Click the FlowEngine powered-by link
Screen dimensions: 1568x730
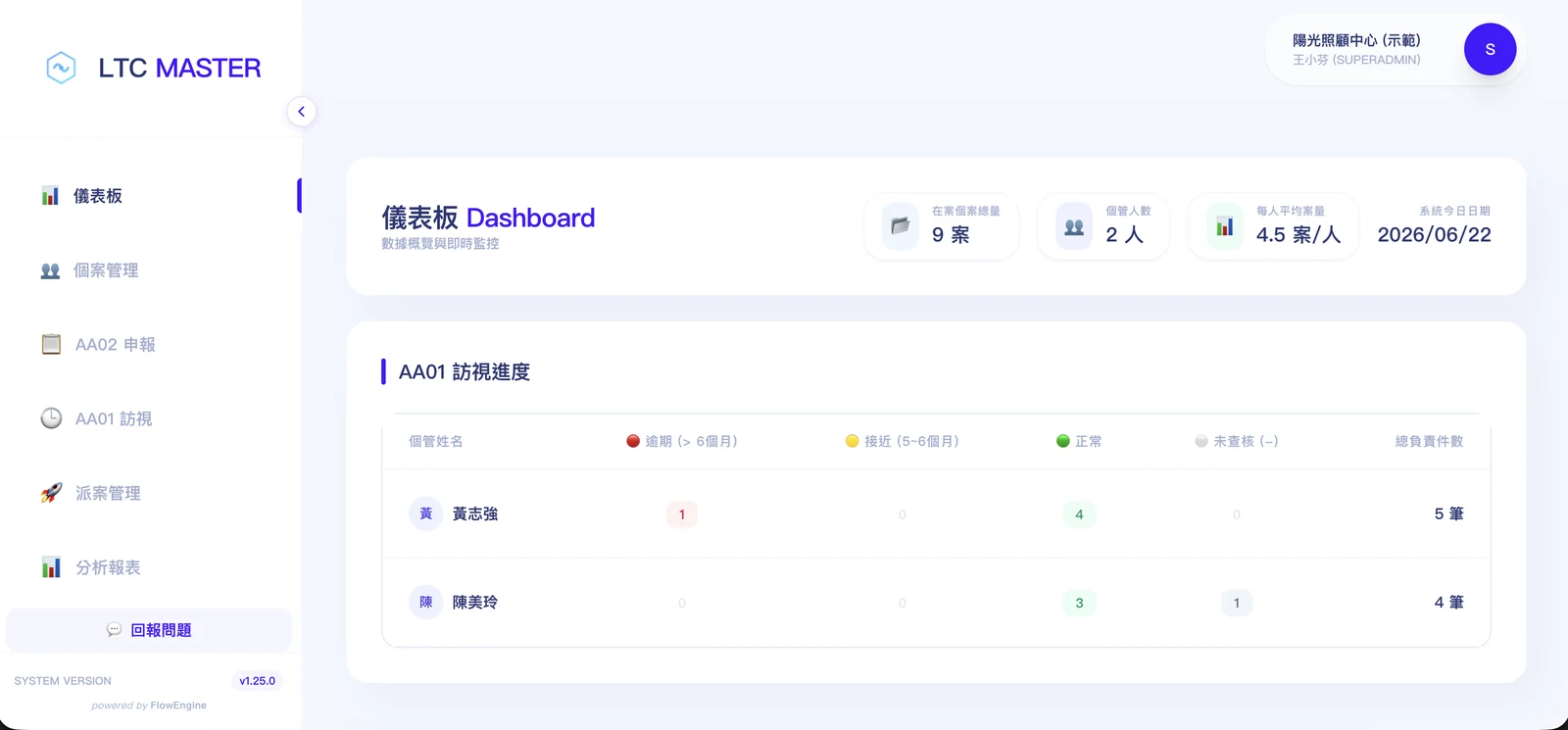point(178,706)
